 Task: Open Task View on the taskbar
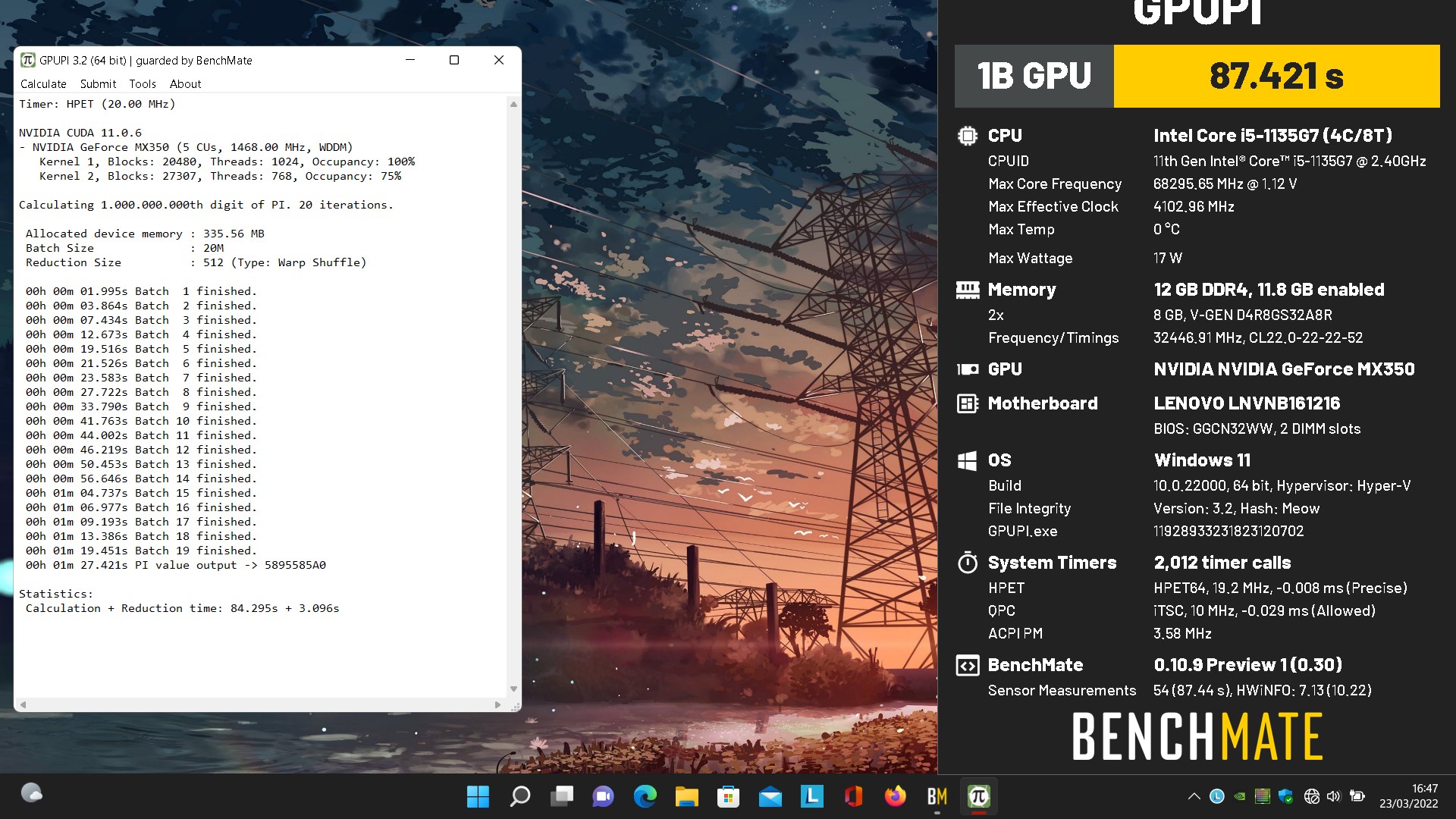pyautogui.click(x=562, y=796)
